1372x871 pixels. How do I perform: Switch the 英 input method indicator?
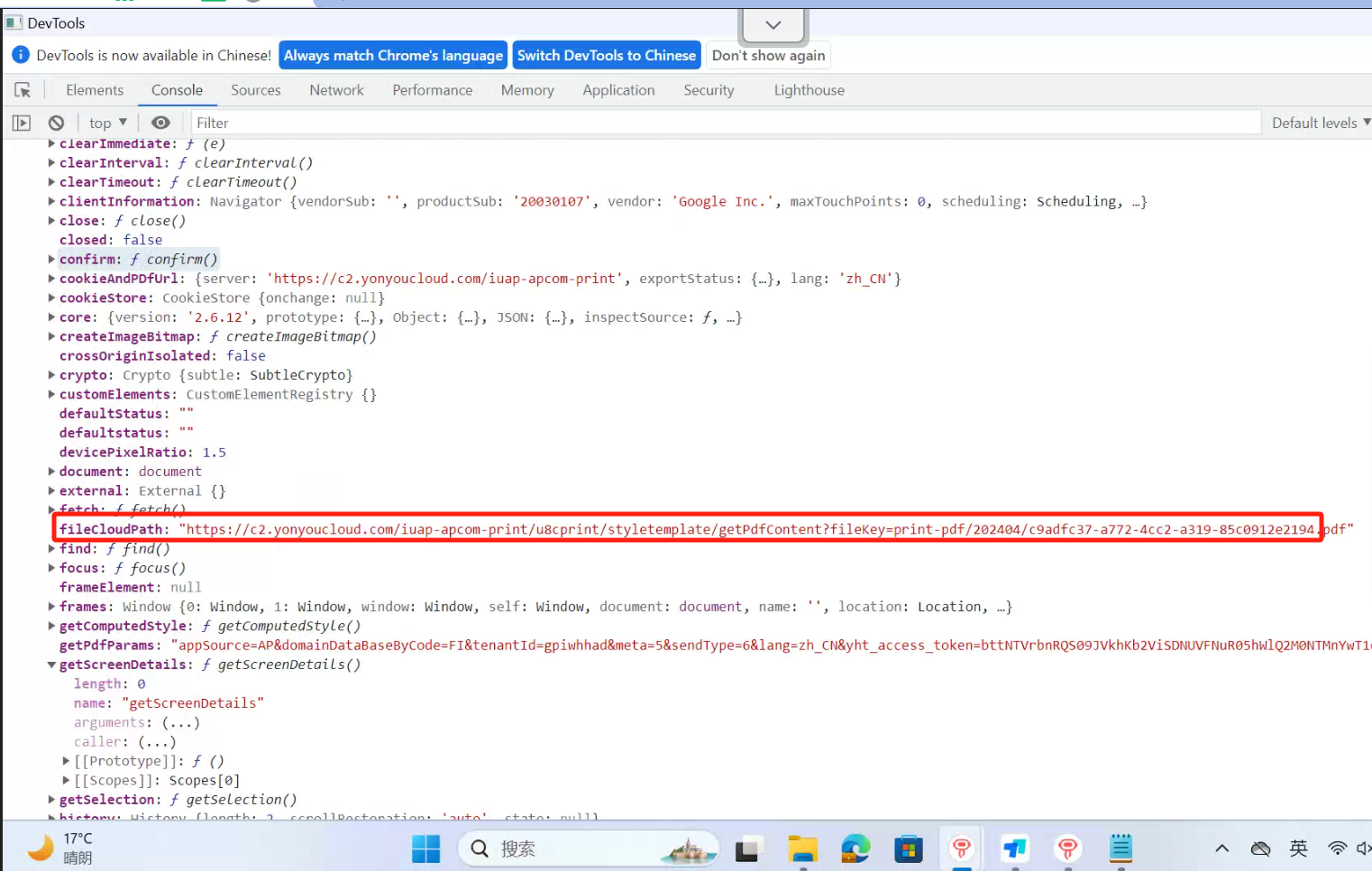tap(1299, 848)
